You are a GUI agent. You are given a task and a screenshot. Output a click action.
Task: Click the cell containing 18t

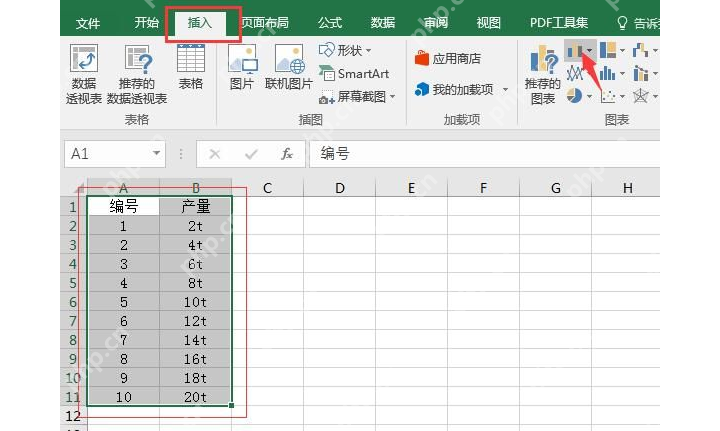(196, 378)
